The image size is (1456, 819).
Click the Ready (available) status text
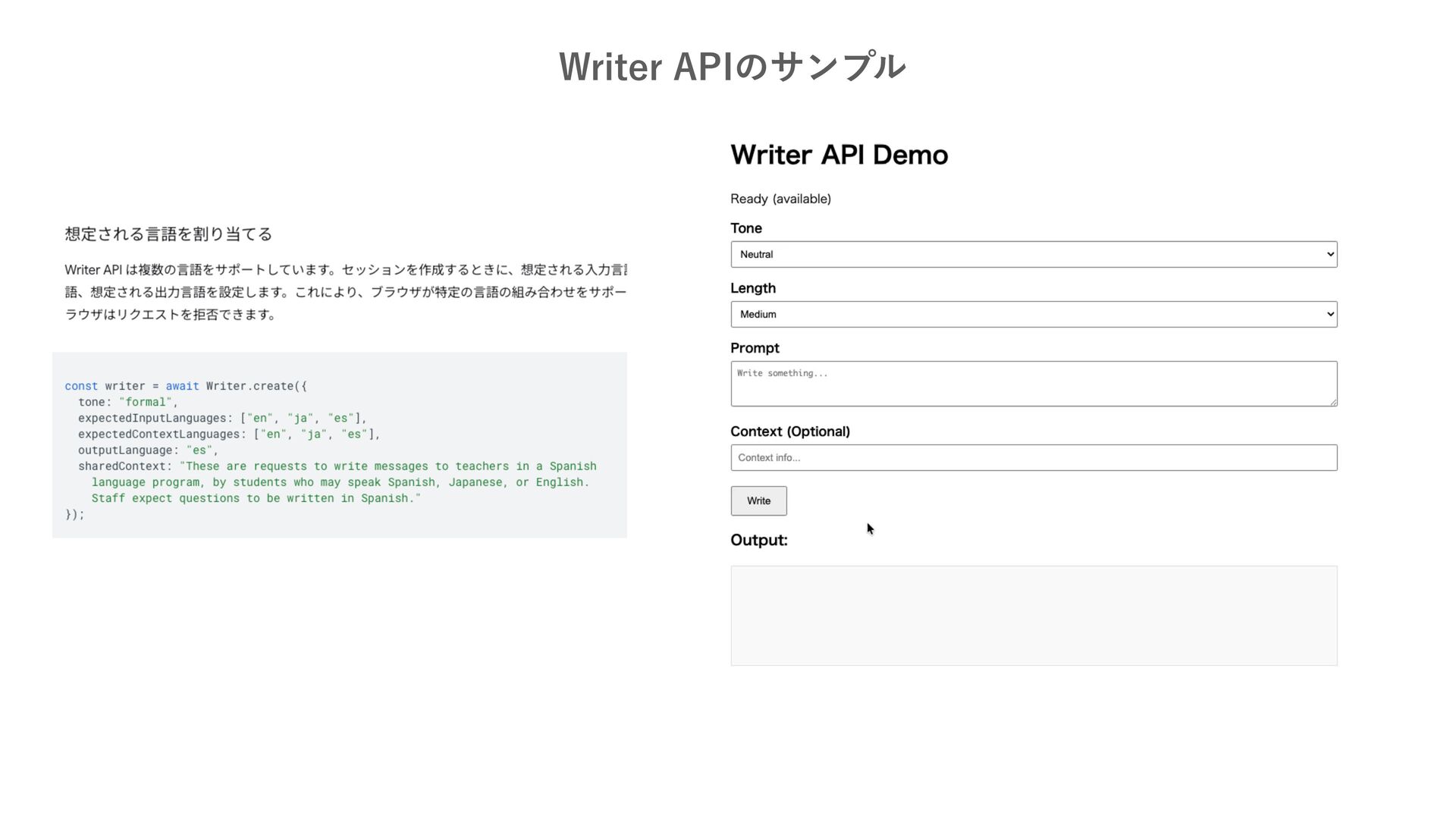click(x=780, y=199)
